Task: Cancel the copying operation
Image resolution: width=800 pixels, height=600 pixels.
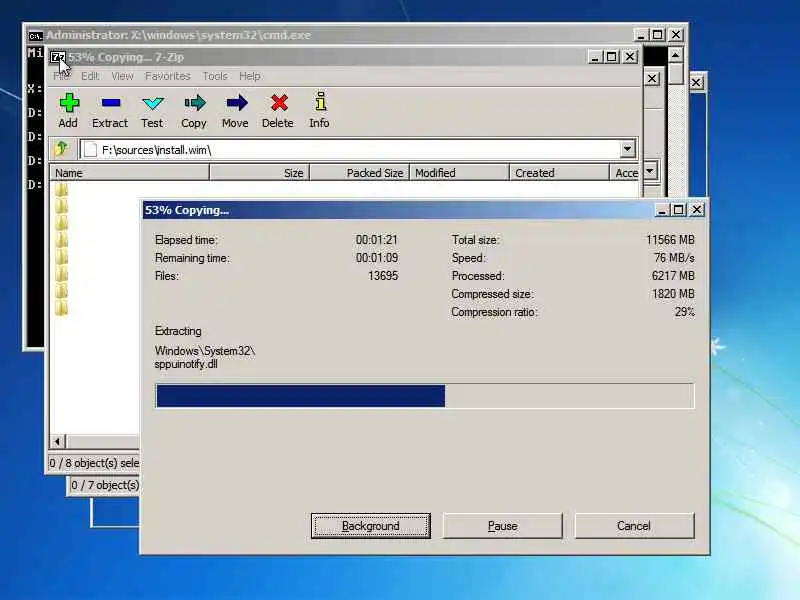Action: tap(634, 526)
